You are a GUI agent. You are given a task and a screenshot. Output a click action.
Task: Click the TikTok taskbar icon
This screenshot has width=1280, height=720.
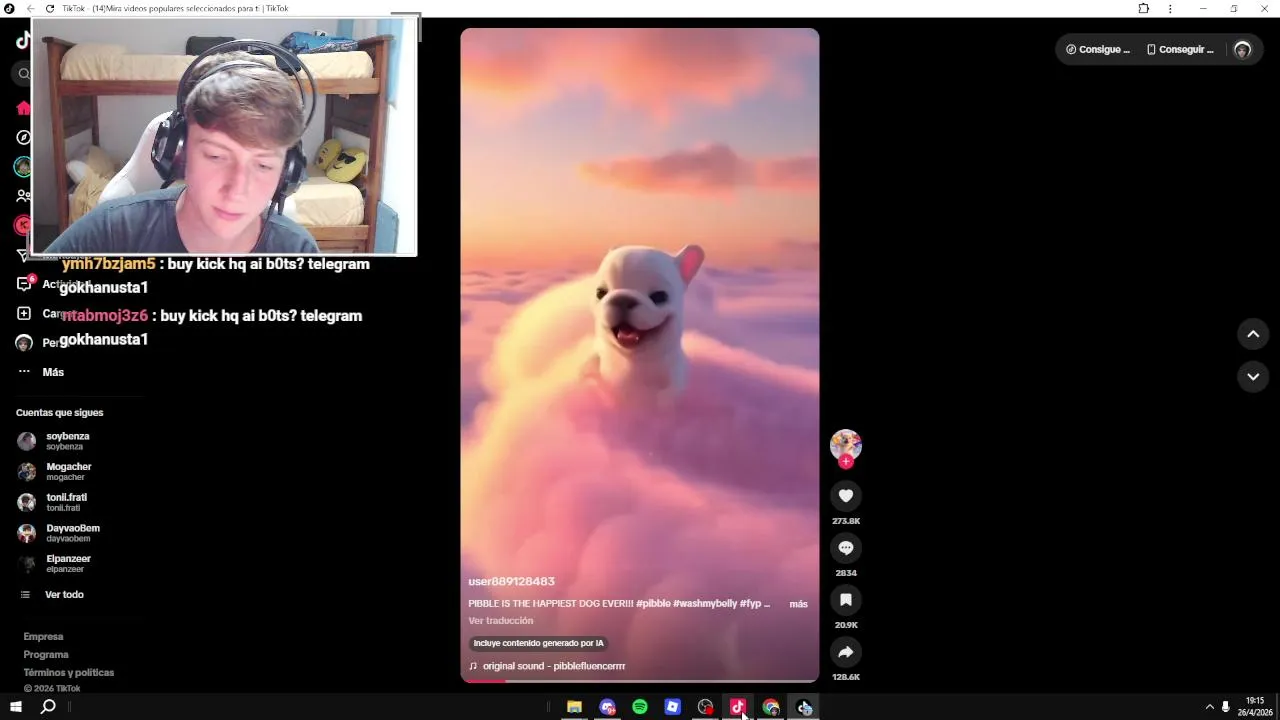[738, 707]
